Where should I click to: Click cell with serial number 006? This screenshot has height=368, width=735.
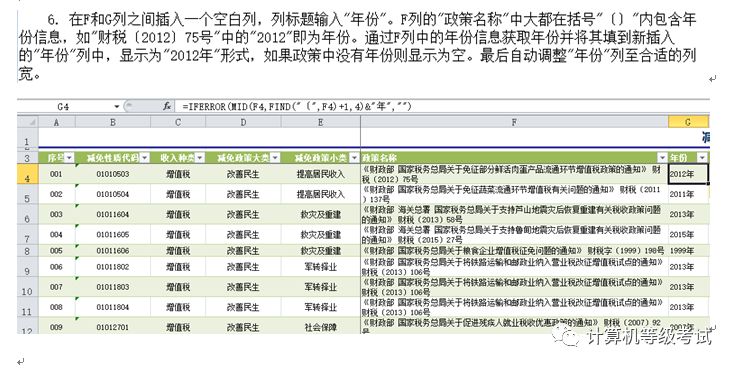[x=56, y=267]
